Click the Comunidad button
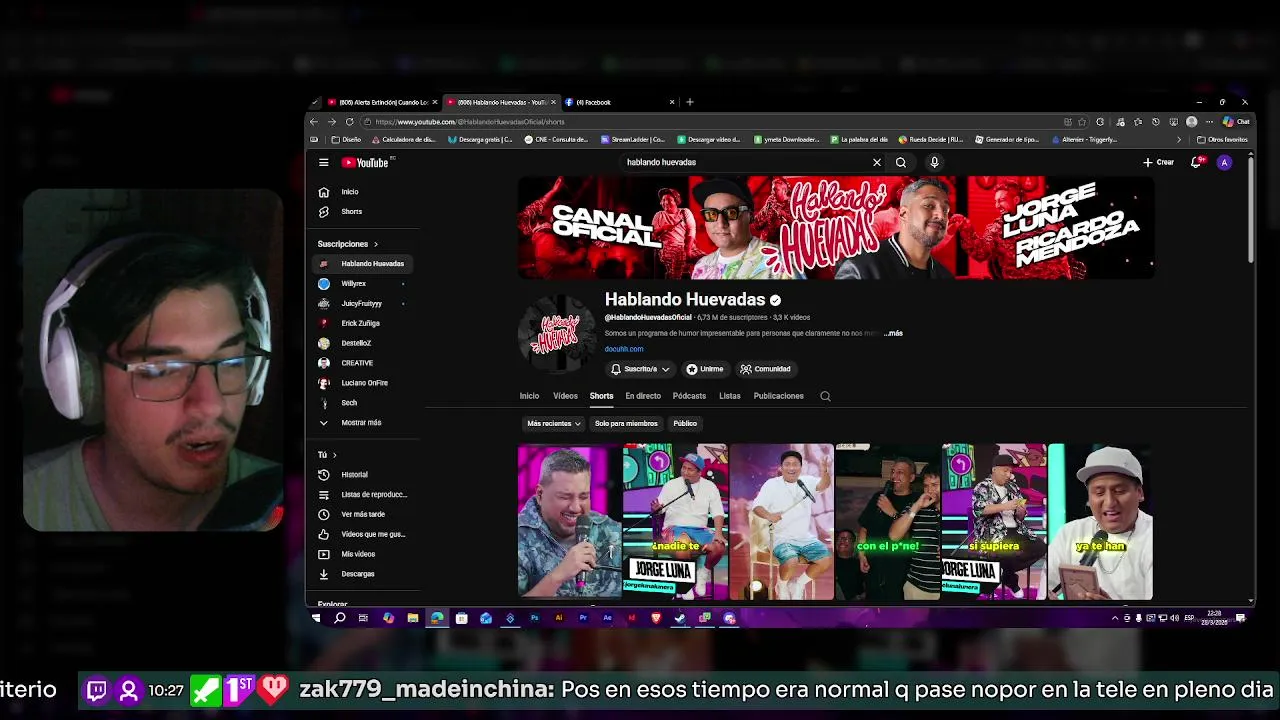The image size is (1280, 720). (x=766, y=369)
